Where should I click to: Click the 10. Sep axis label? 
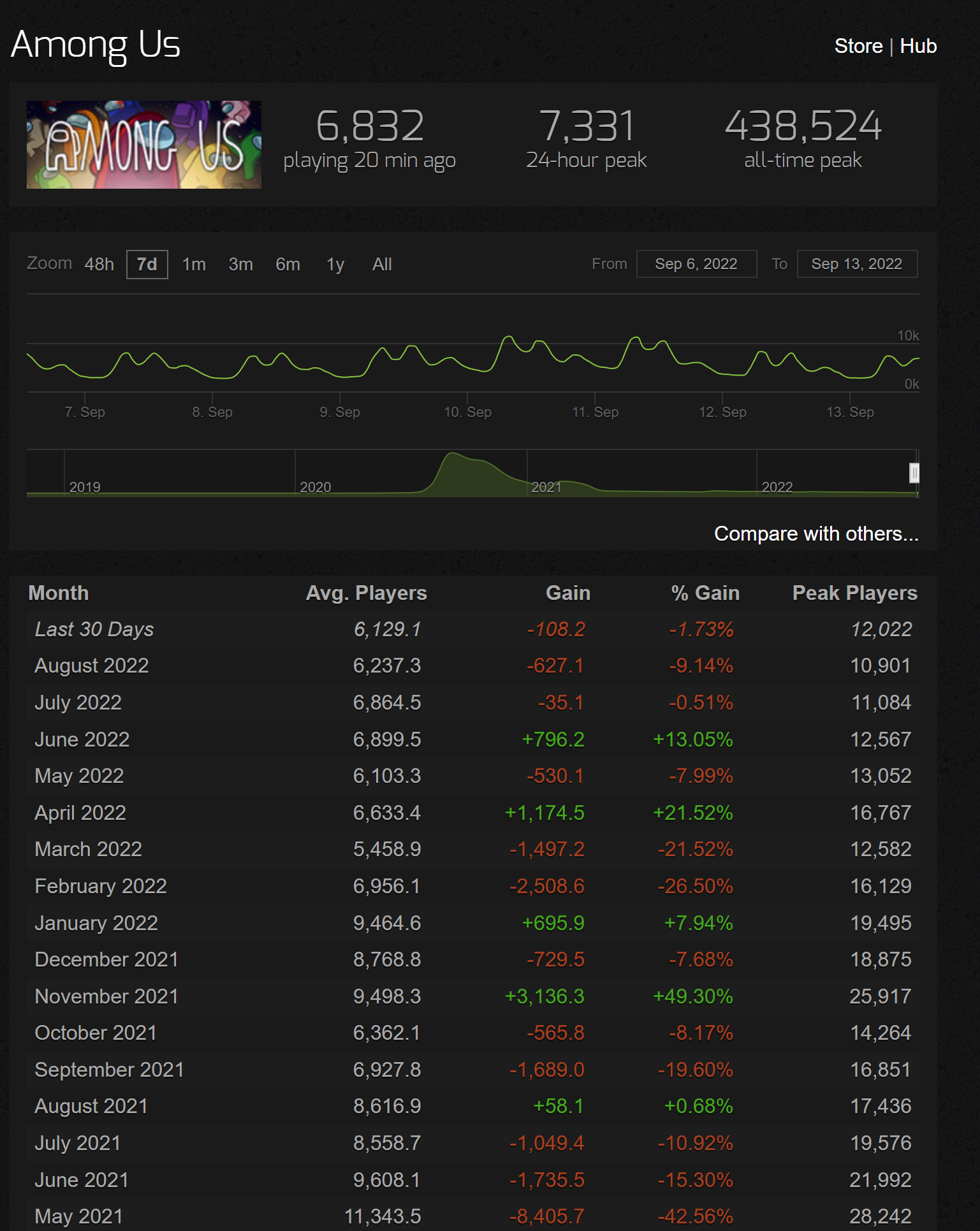click(x=467, y=412)
